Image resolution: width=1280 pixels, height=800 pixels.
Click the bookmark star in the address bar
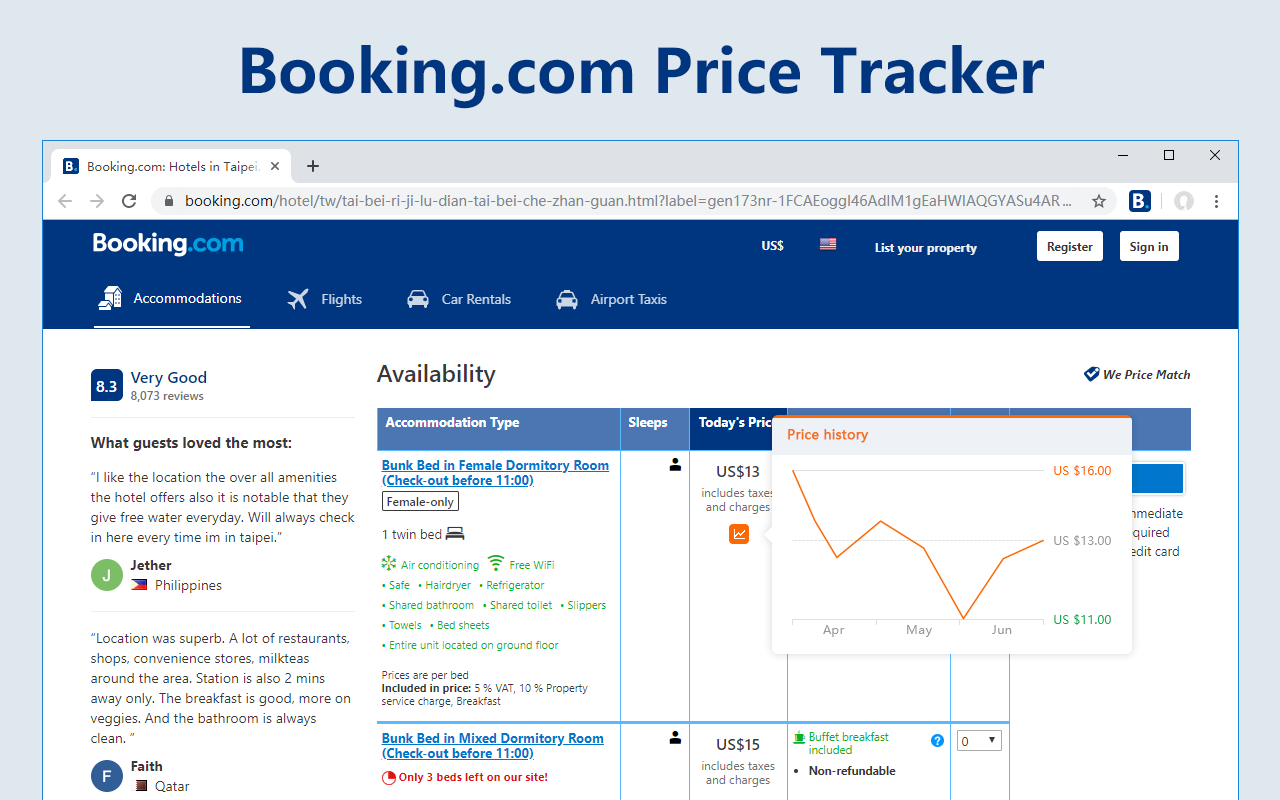pos(1098,201)
